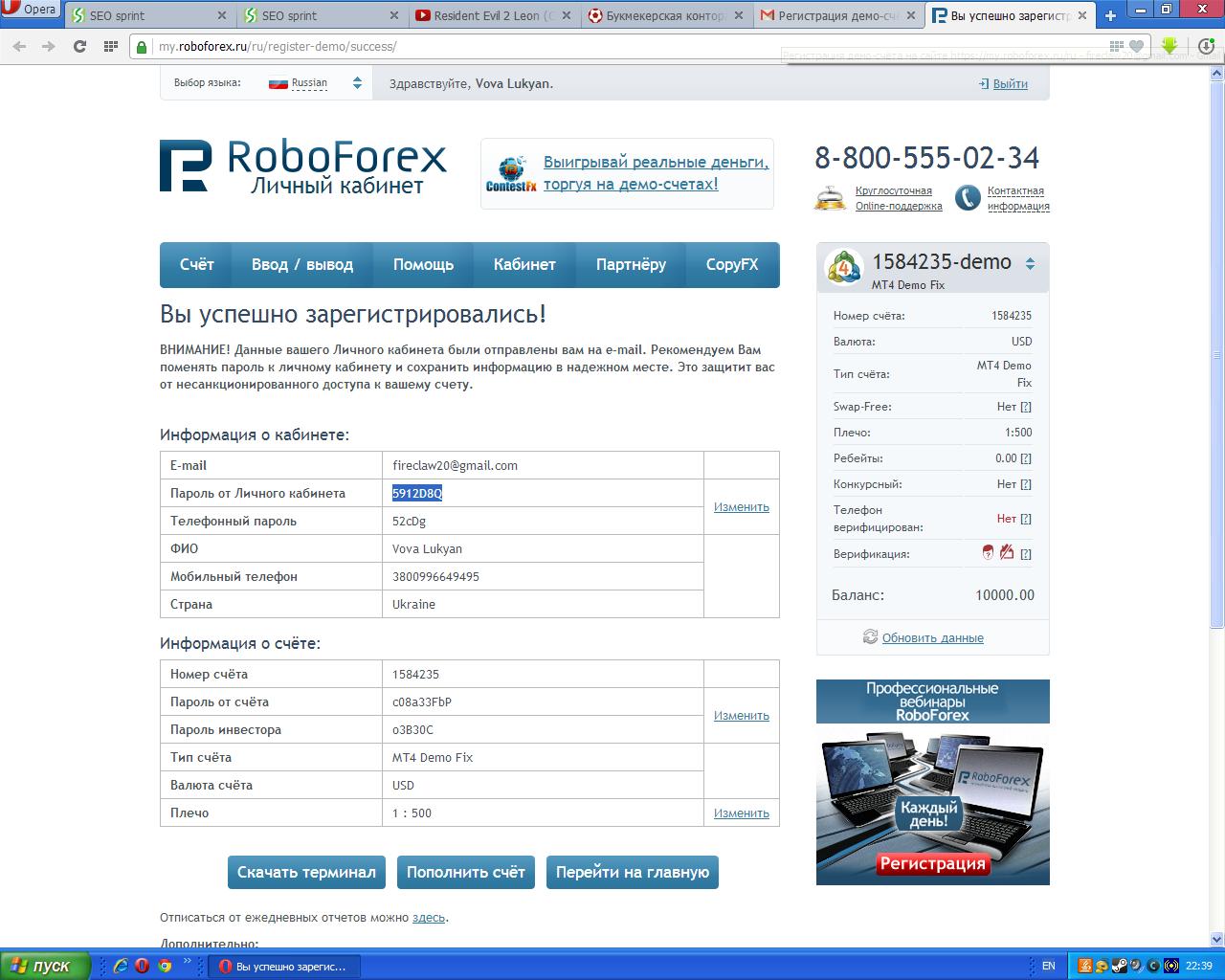This screenshot has height=980, width=1225.
Task: Click the Верификация help question mark
Action: click(x=1026, y=554)
